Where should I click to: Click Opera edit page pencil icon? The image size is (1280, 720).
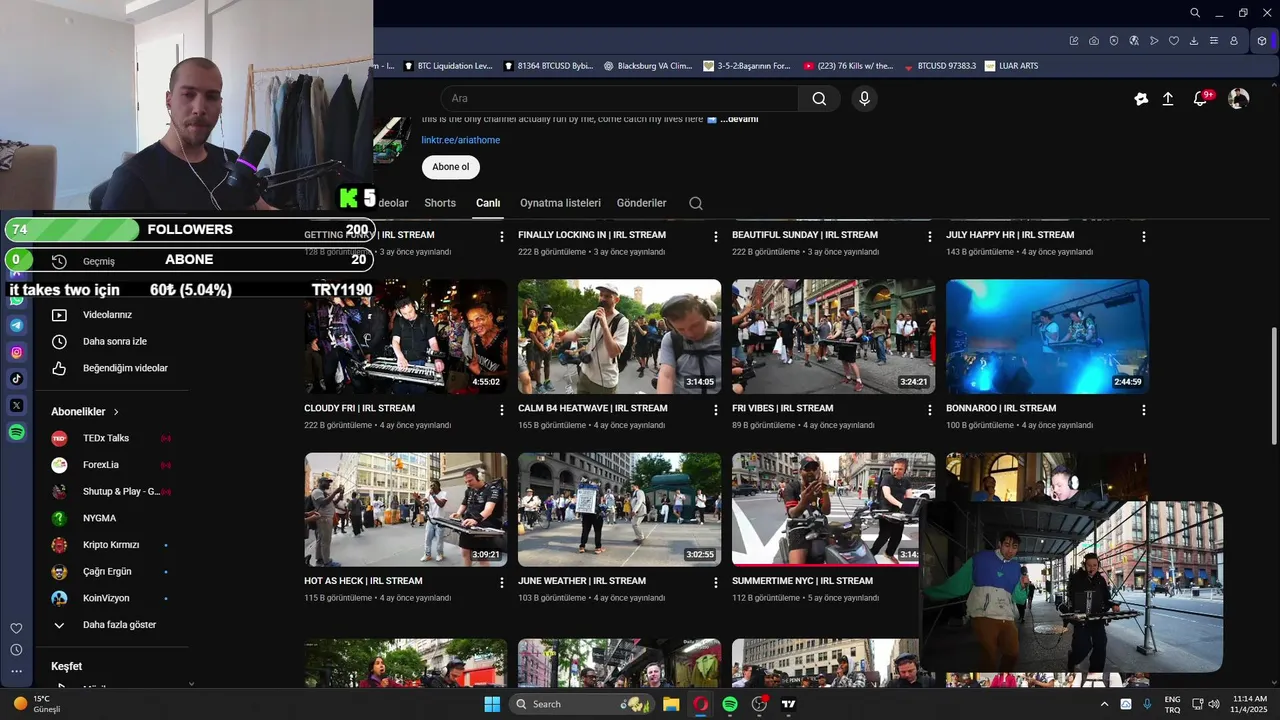coord(1074,41)
